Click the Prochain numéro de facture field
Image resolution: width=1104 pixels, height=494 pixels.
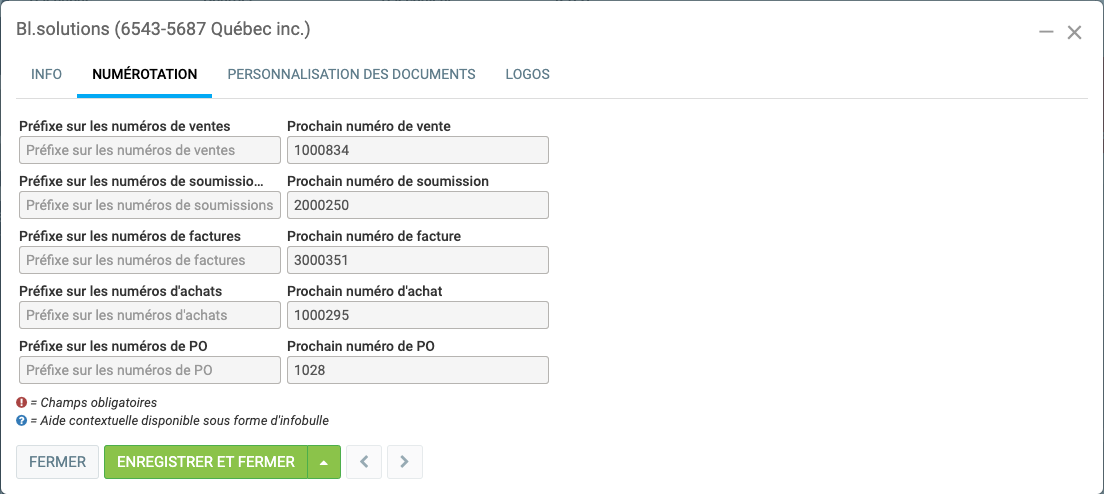[x=418, y=260]
